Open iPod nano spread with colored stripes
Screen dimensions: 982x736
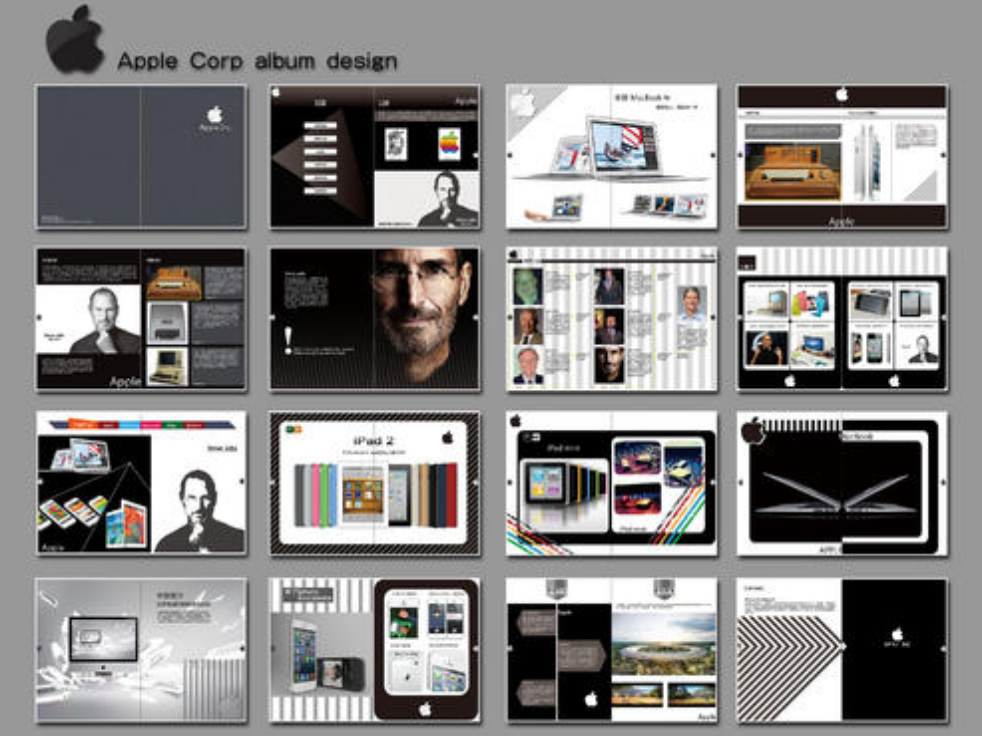[x=611, y=483]
